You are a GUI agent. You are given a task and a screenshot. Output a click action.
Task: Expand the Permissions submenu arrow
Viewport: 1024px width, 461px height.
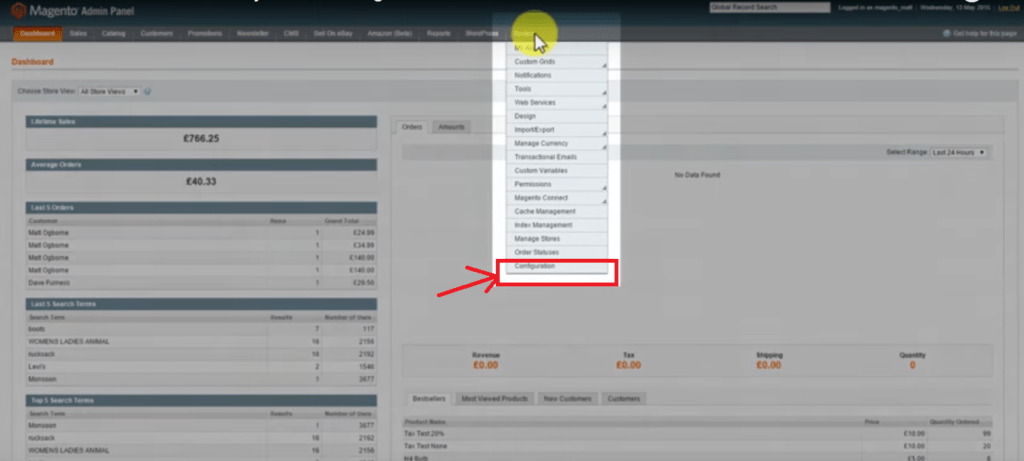604,188
